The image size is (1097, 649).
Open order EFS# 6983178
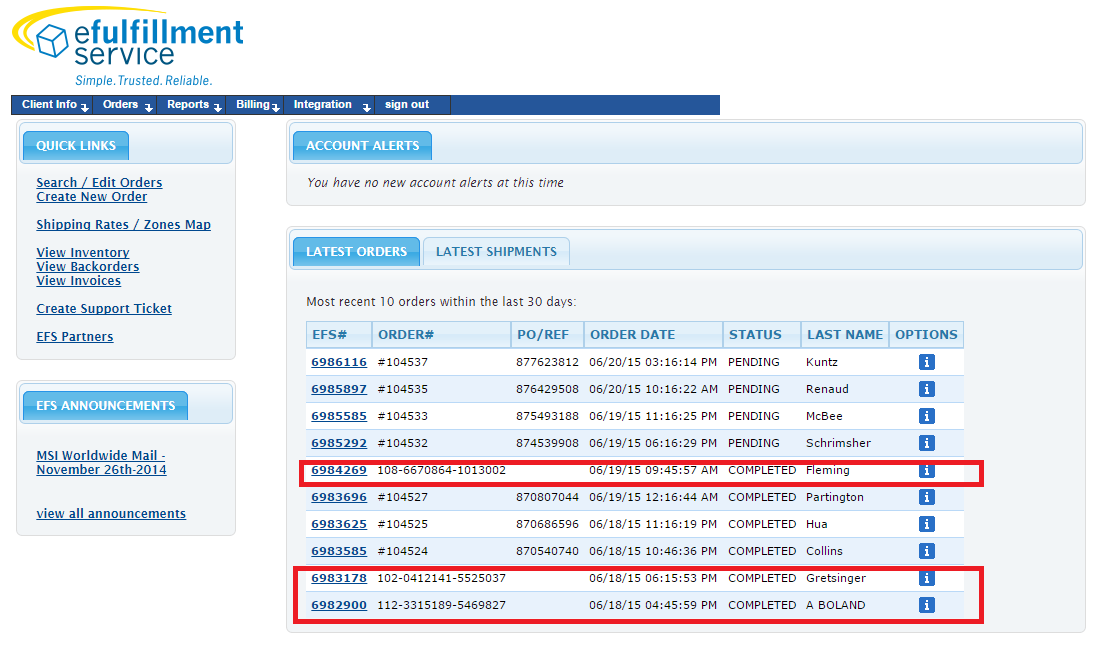point(339,578)
